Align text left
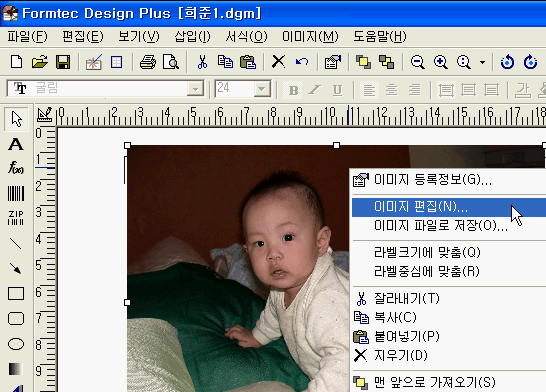Image resolution: width=546 pixels, height=392 pixels. pyautogui.click(x=369, y=90)
